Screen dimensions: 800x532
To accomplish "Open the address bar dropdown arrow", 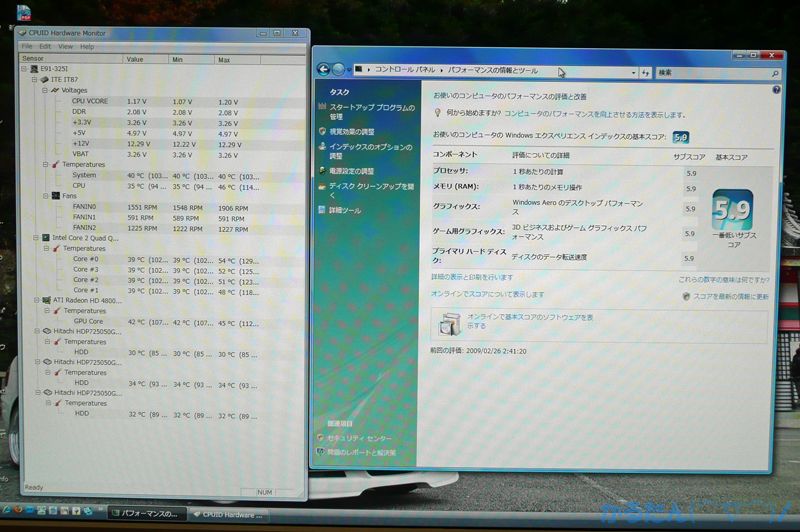I will coord(633,73).
